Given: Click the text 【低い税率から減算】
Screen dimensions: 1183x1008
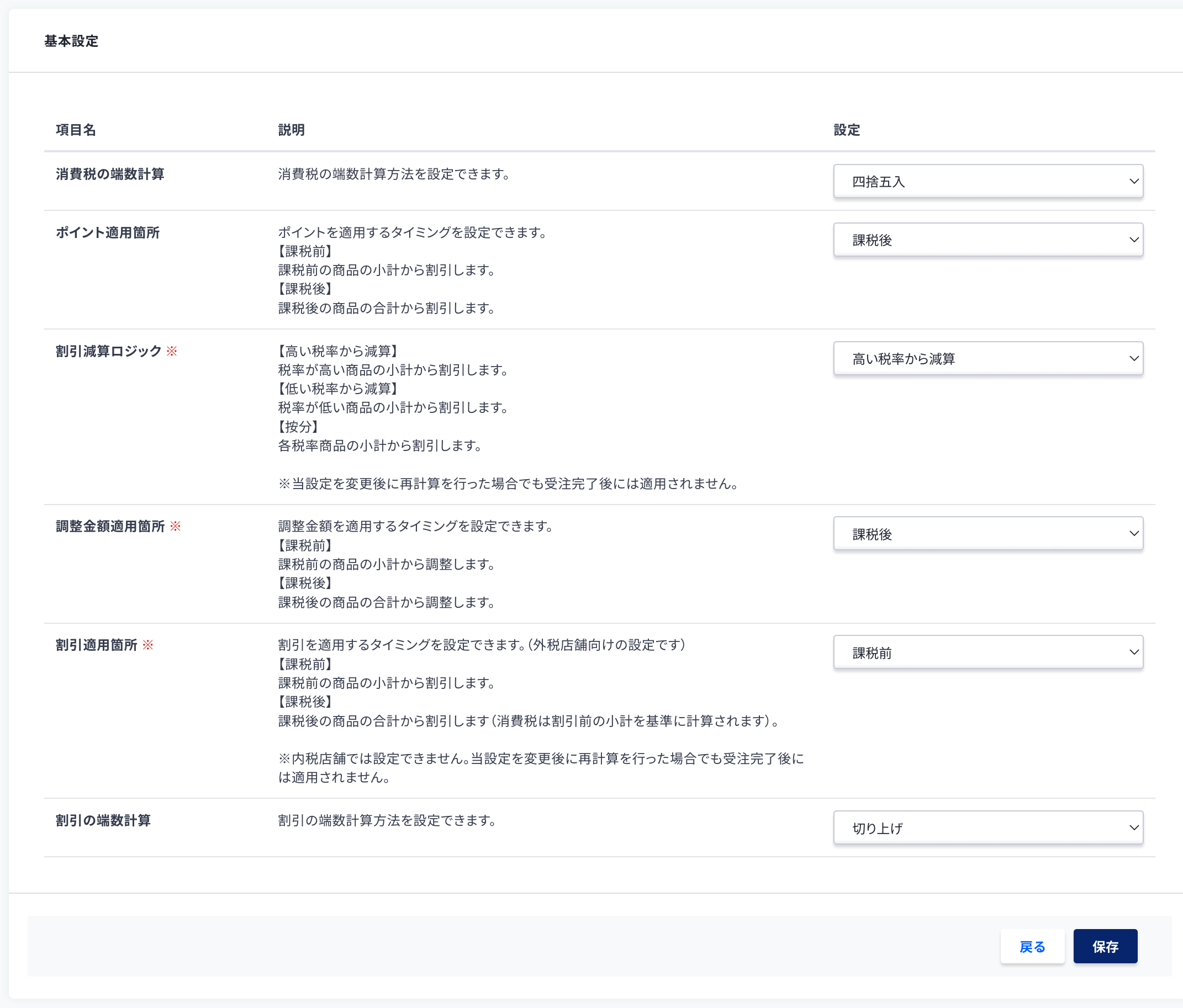Looking at the screenshot, I should (339, 389).
